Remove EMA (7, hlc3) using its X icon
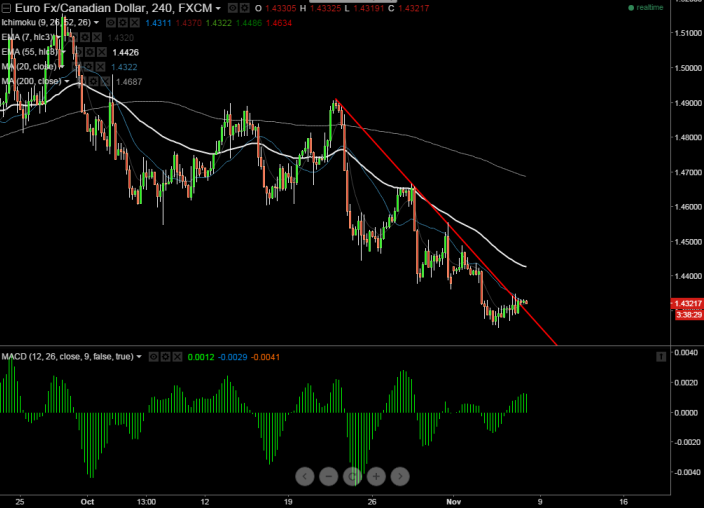The image size is (704, 508). [x=97, y=37]
